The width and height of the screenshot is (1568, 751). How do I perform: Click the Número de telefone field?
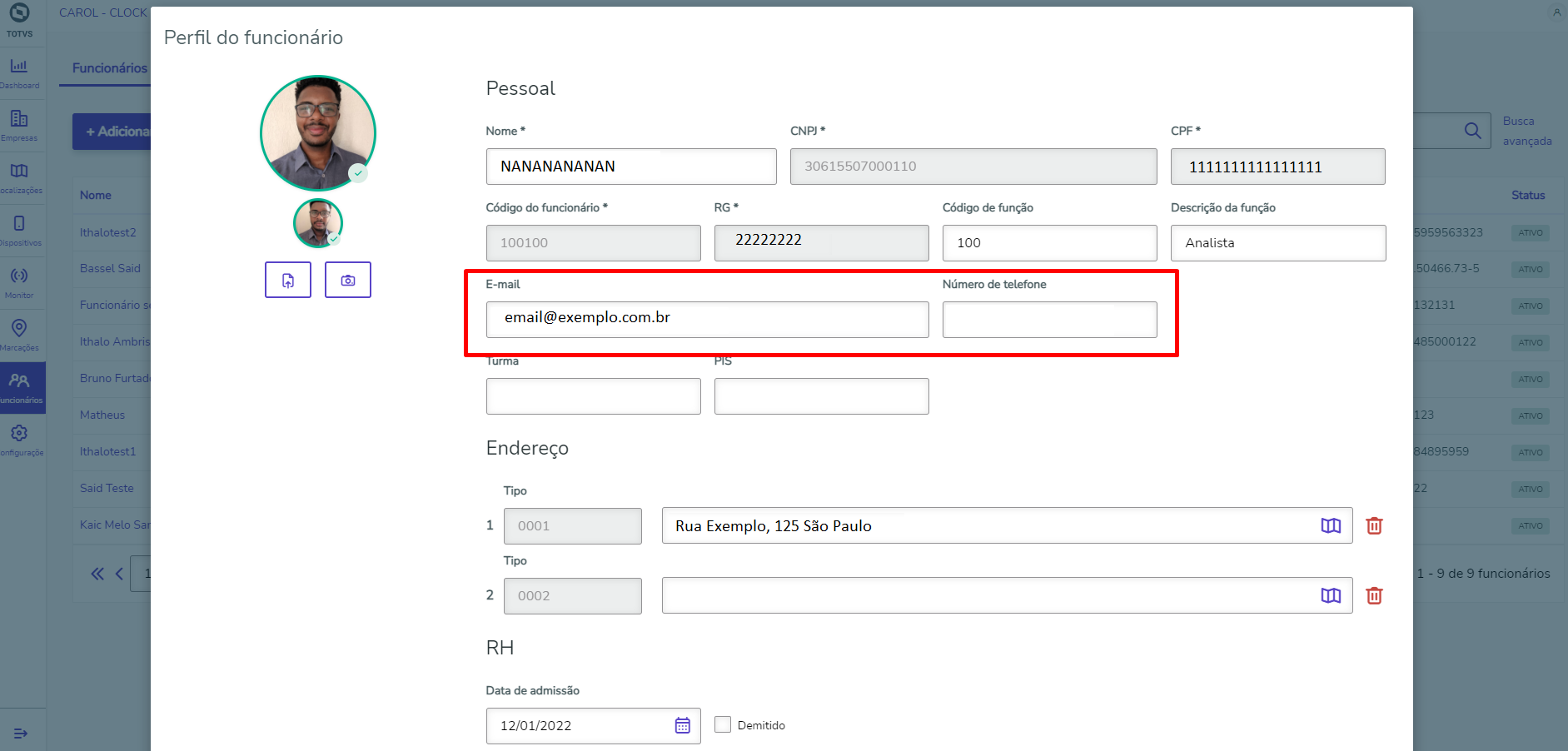click(x=1049, y=320)
